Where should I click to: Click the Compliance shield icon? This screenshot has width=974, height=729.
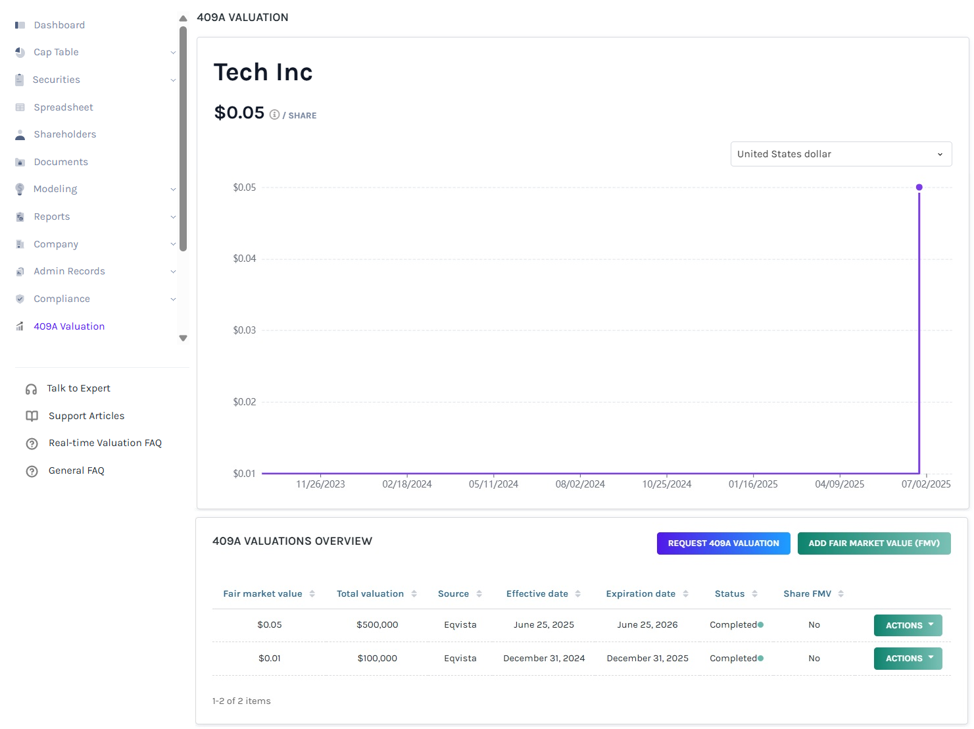(x=20, y=299)
